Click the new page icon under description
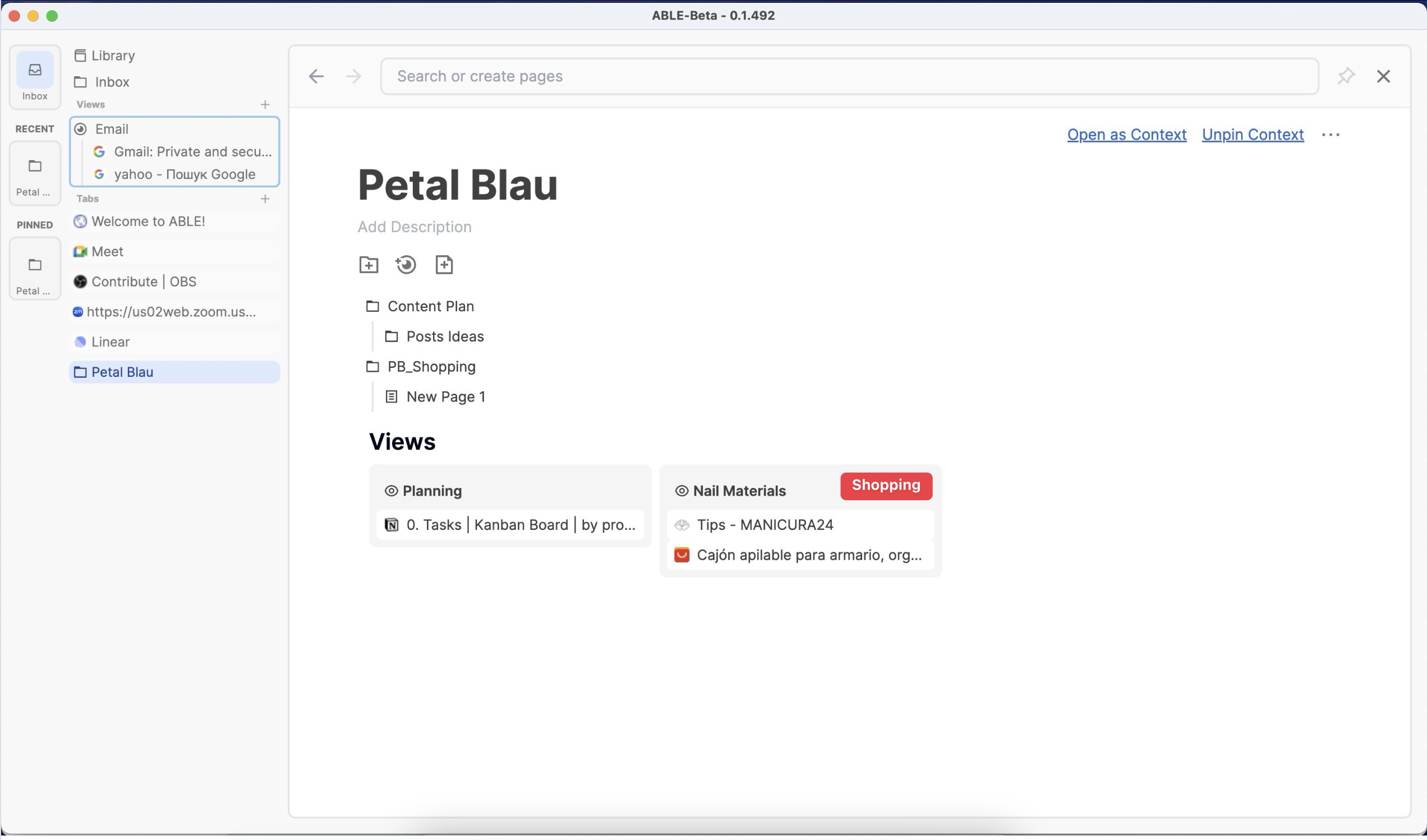Image resolution: width=1427 pixels, height=840 pixels. tap(444, 265)
